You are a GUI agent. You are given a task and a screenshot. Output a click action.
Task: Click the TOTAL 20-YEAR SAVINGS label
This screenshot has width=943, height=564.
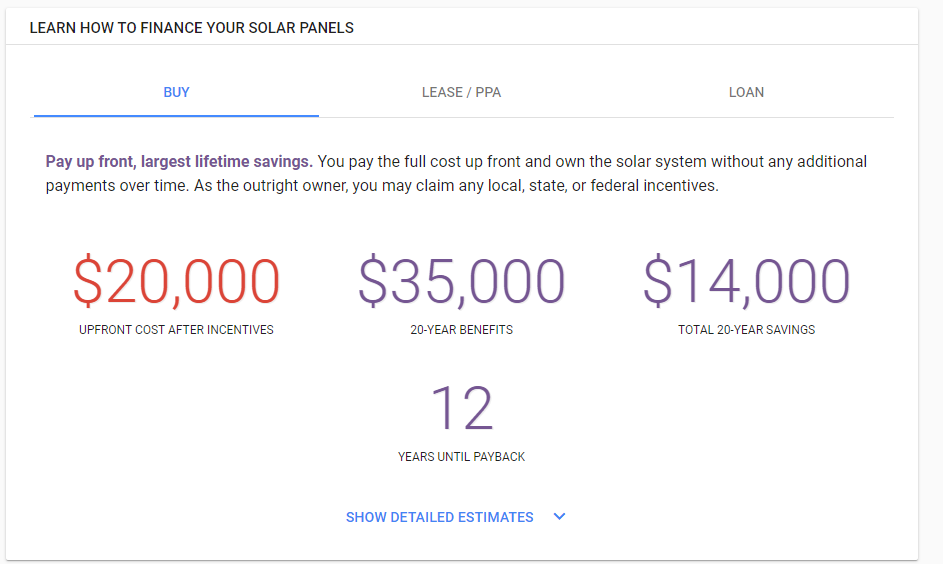(746, 330)
